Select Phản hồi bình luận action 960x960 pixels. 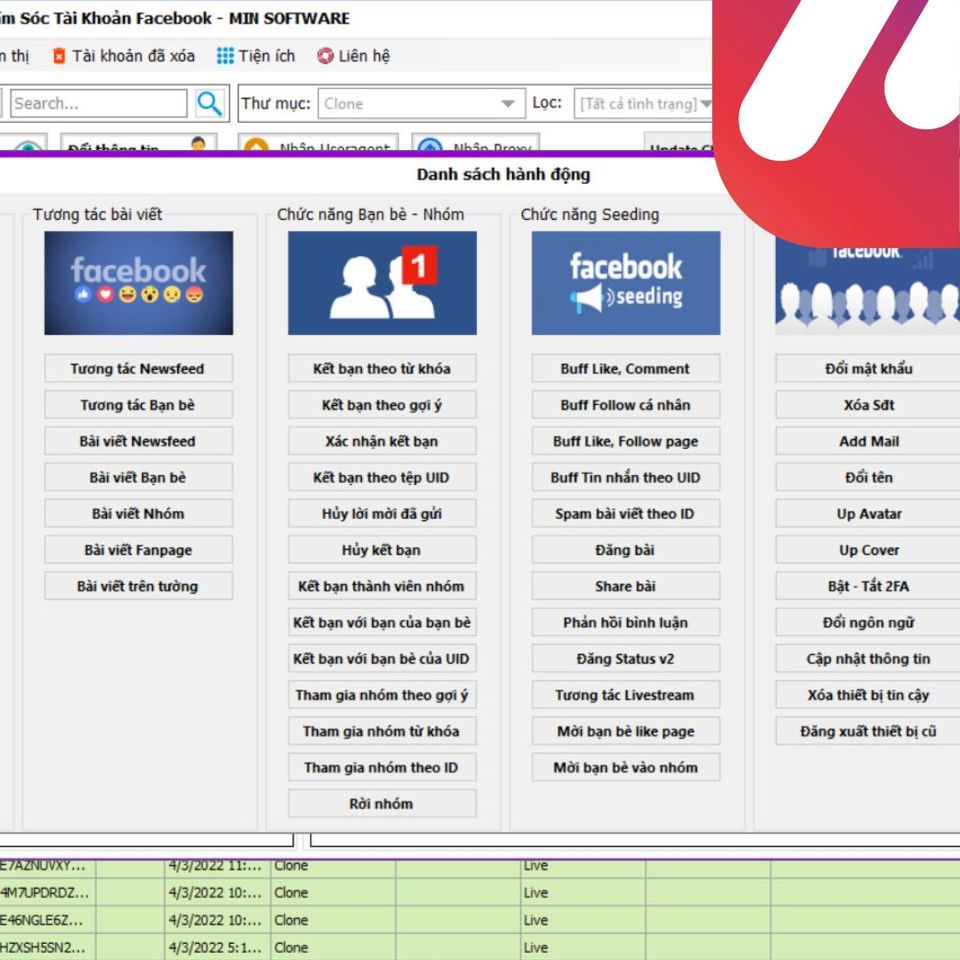pos(626,622)
